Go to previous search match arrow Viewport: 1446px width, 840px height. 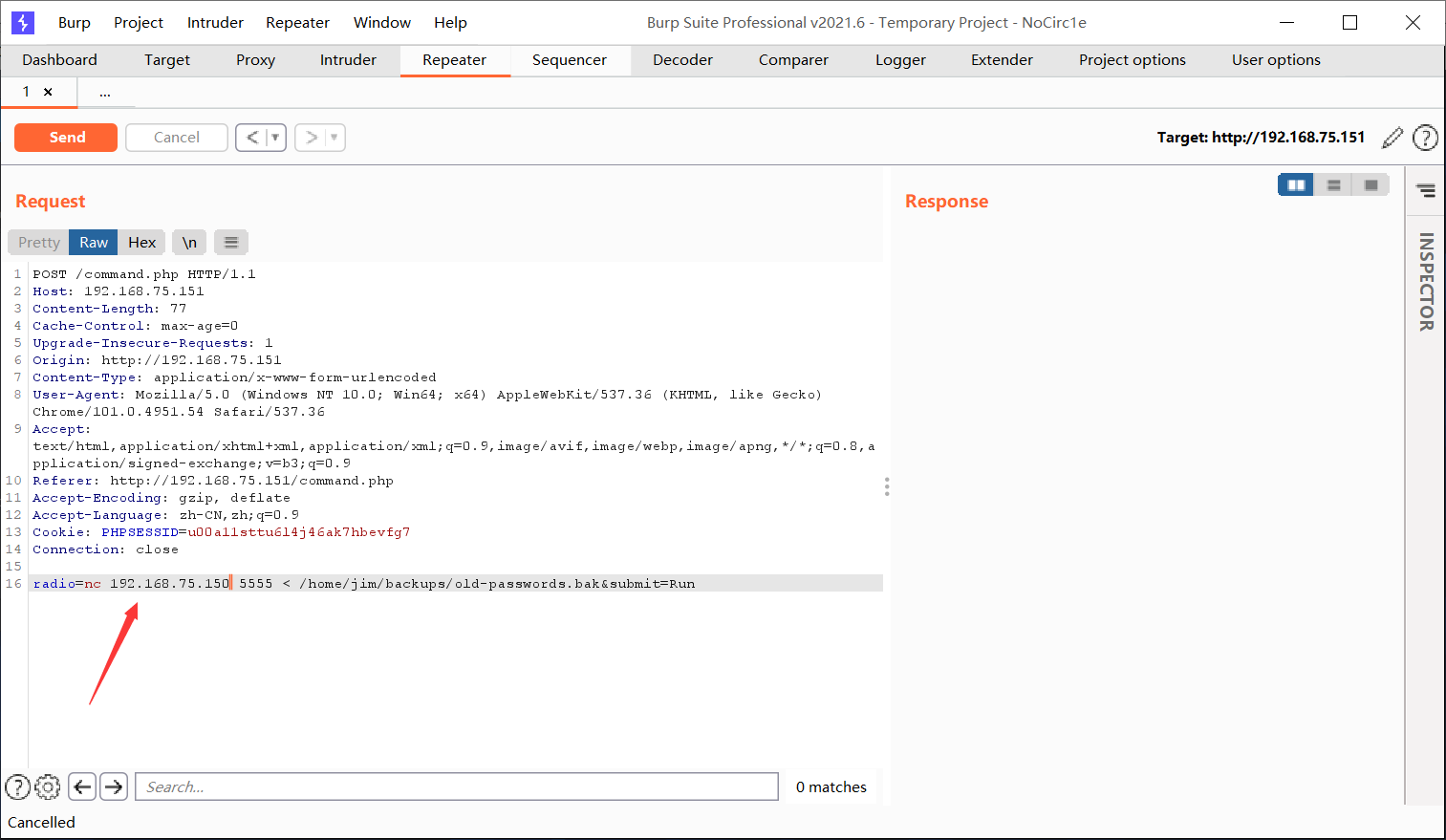pyautogui.click(x=82, y=786)
